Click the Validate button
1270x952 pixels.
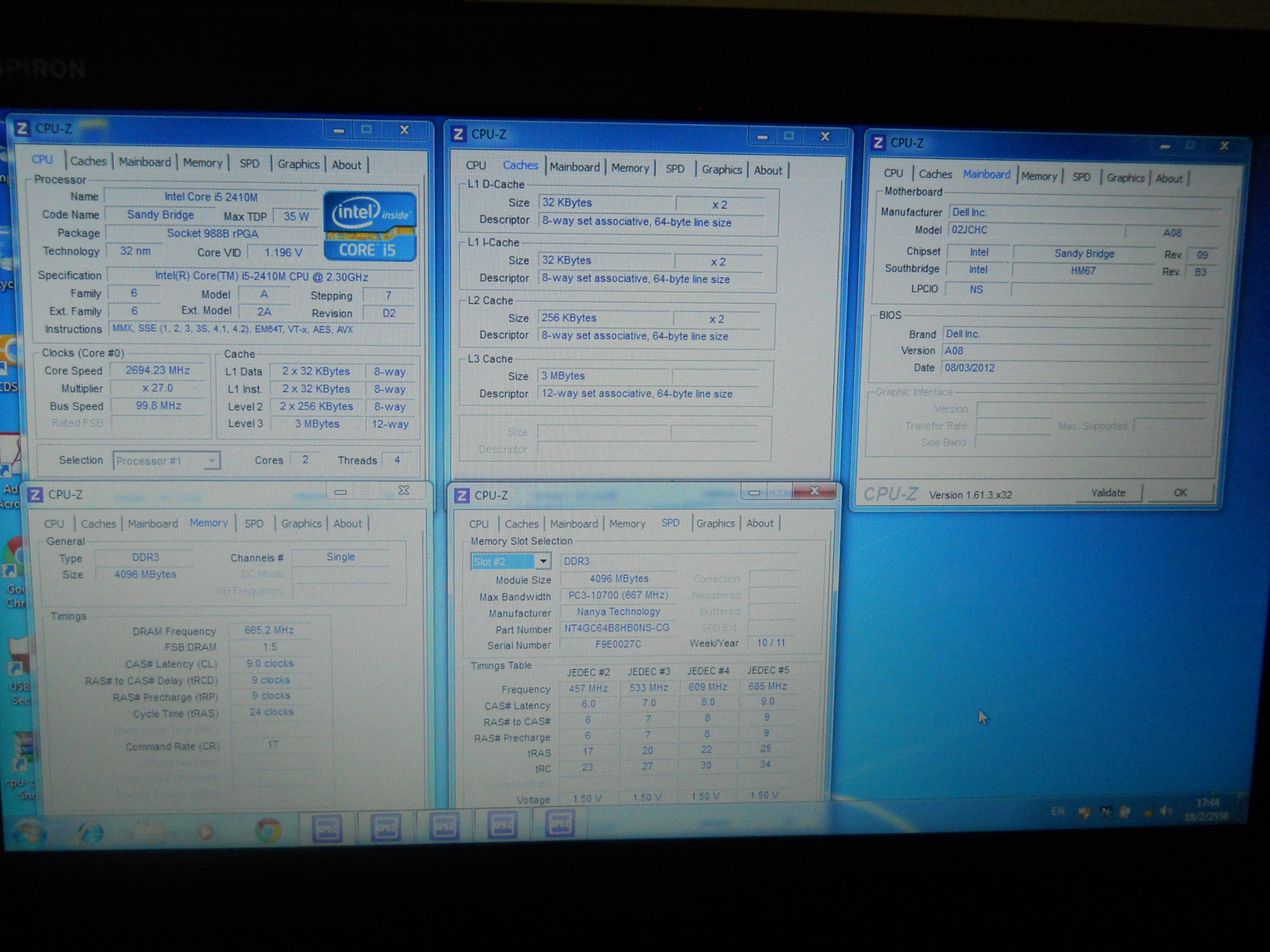(1108, 493)
